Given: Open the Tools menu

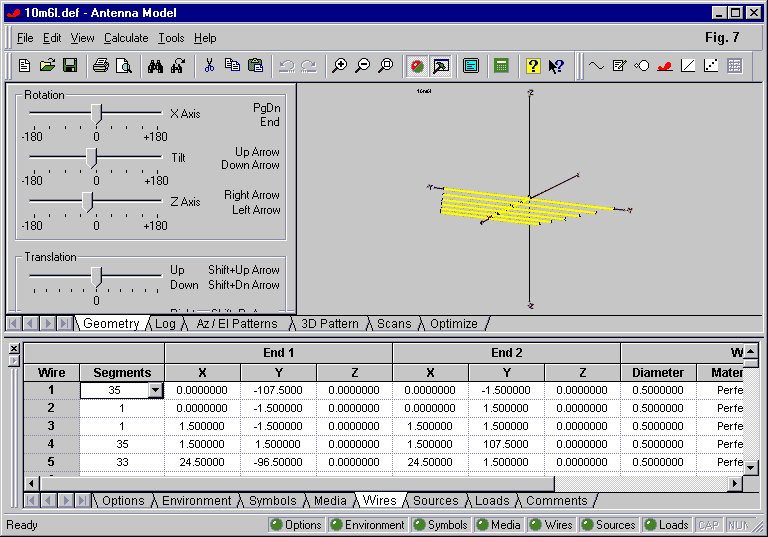Looking at the screenshot, I should [x=171, y=38].
